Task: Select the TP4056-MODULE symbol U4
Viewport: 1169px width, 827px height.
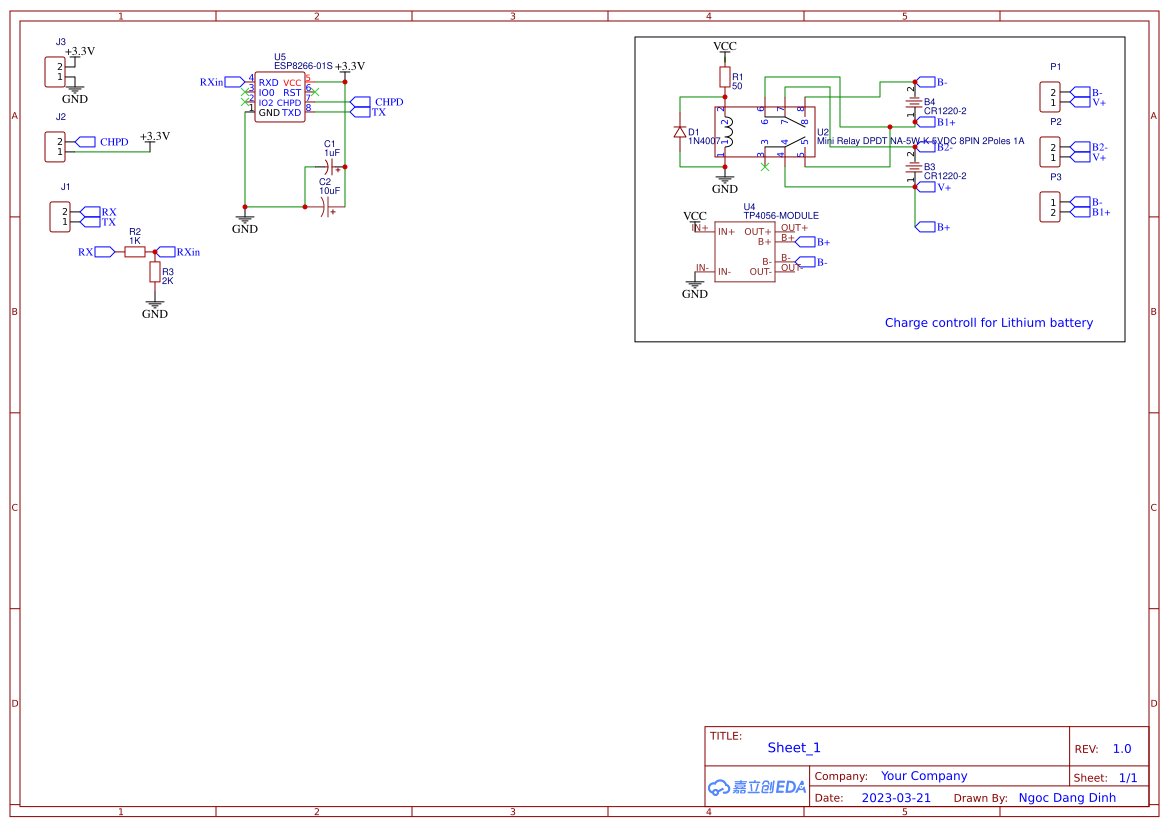Action: [x=745, y=250]
